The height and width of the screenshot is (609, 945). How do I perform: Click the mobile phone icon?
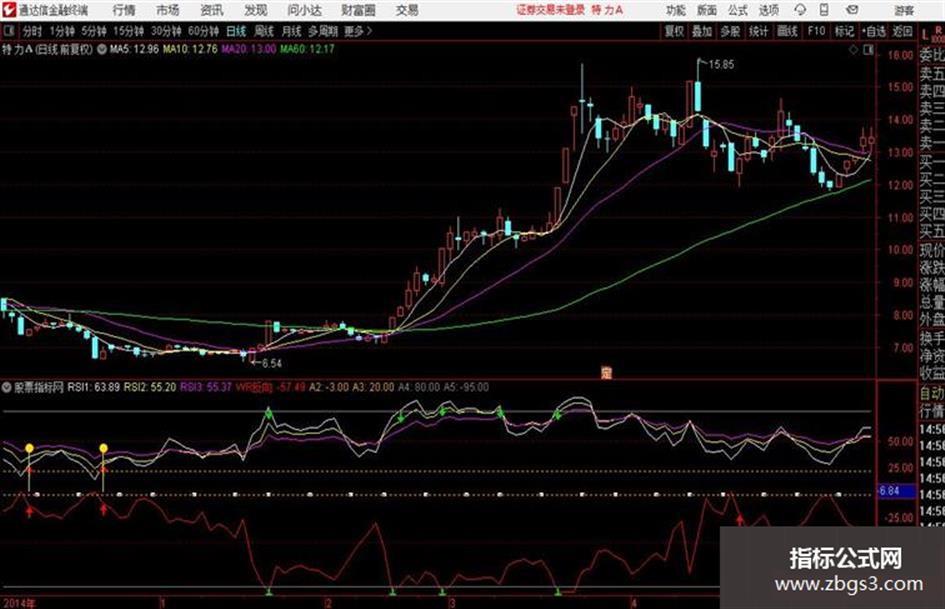click(824, 10)
